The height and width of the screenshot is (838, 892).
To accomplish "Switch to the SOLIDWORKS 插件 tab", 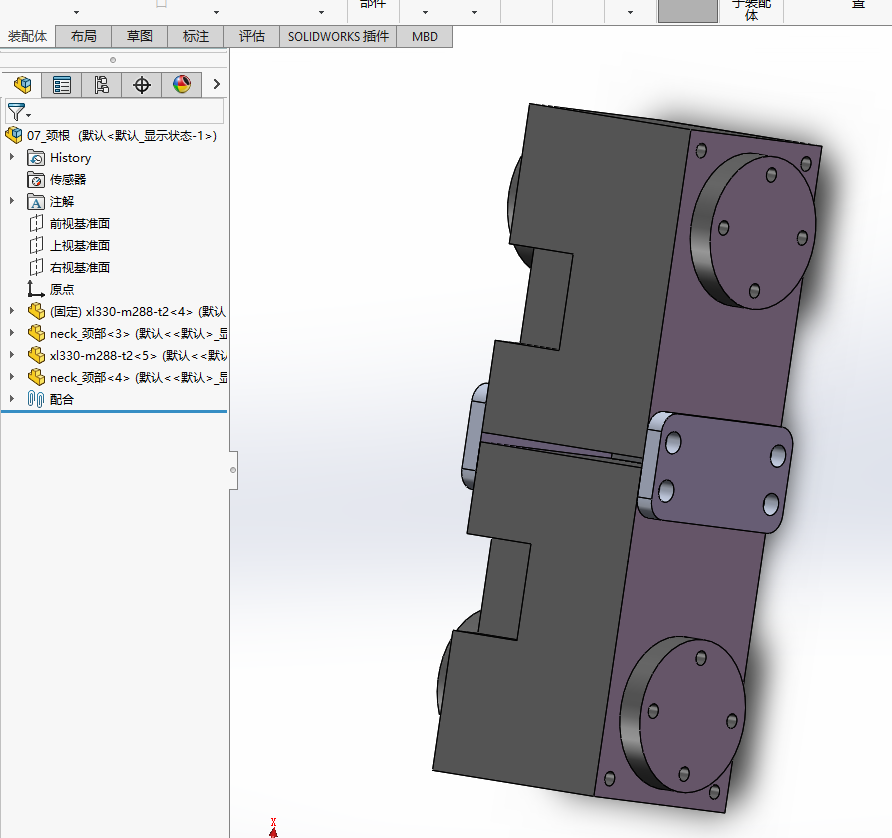I will point(338,36).
